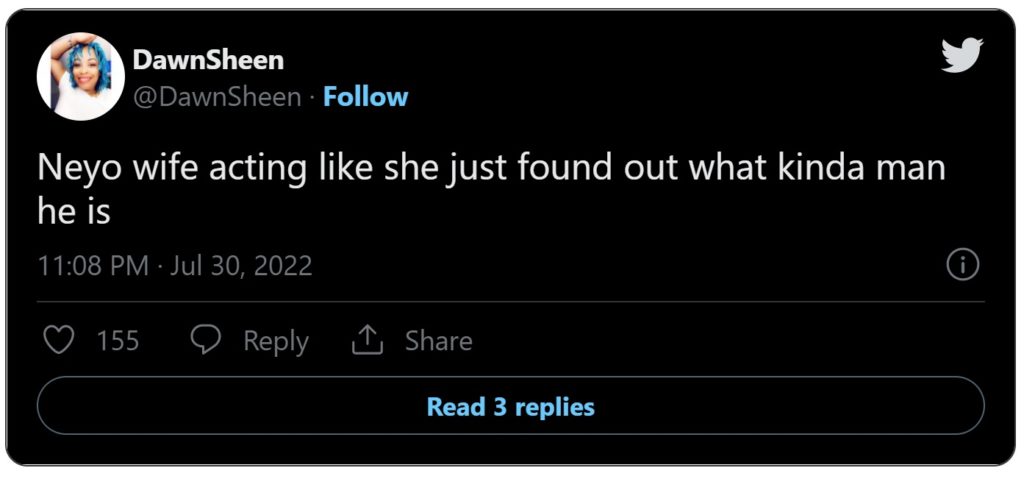The width and height of the screenshot is (1024, 479).
Task: Click the 'he is' second tweet line
Action: [74, 212]
